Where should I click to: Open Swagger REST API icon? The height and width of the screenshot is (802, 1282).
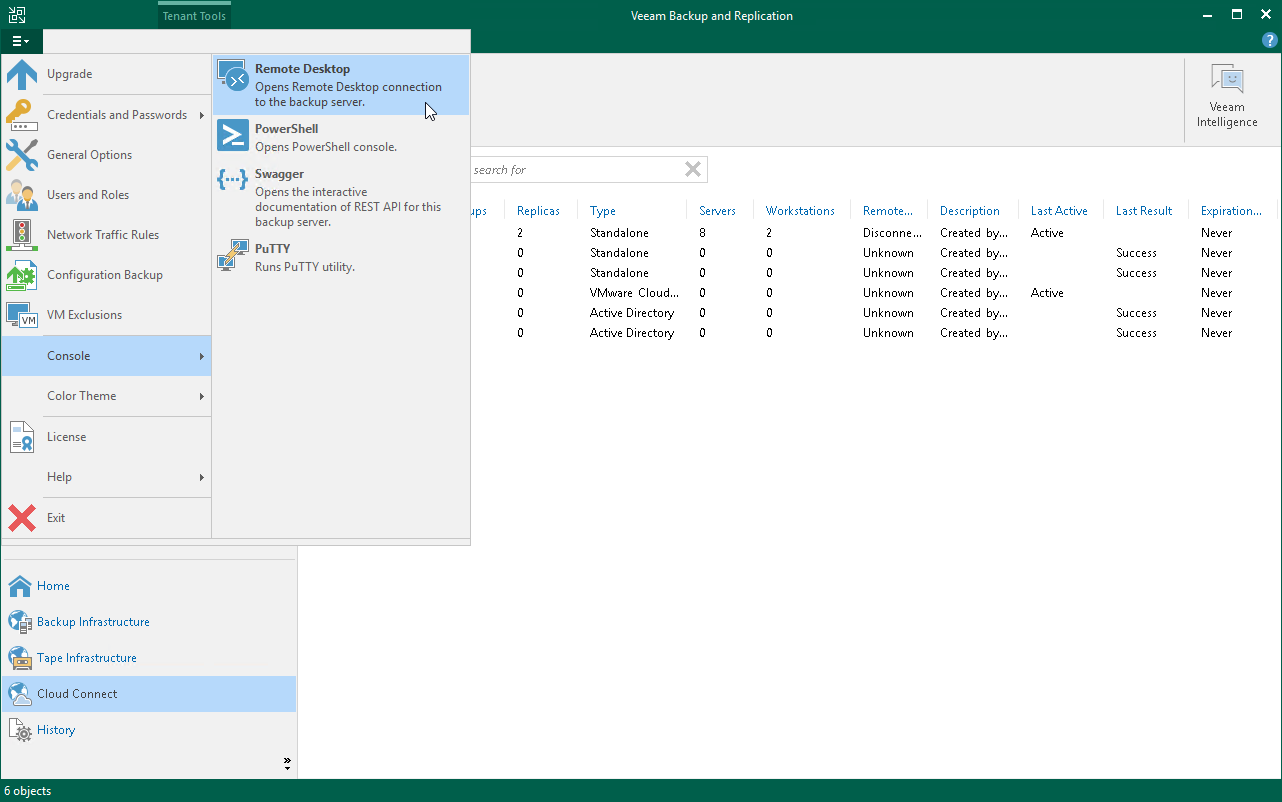(233, 180)
